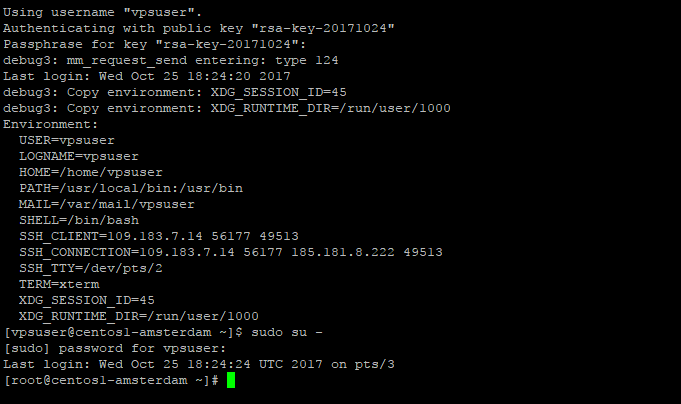Click the 'sudo su -' command text
The image size is (681, 404).
pos(287,332)
